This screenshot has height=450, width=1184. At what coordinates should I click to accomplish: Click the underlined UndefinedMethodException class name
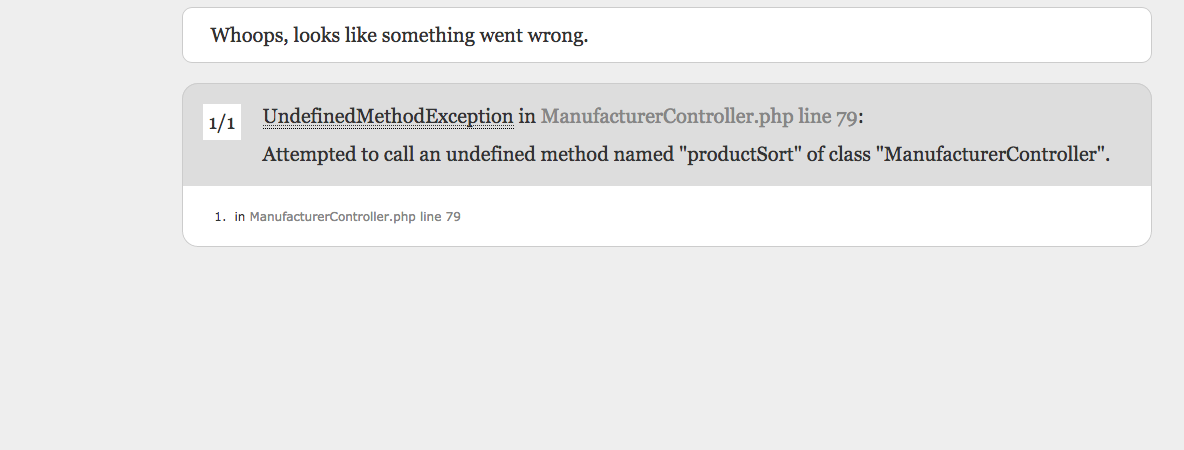388,117
